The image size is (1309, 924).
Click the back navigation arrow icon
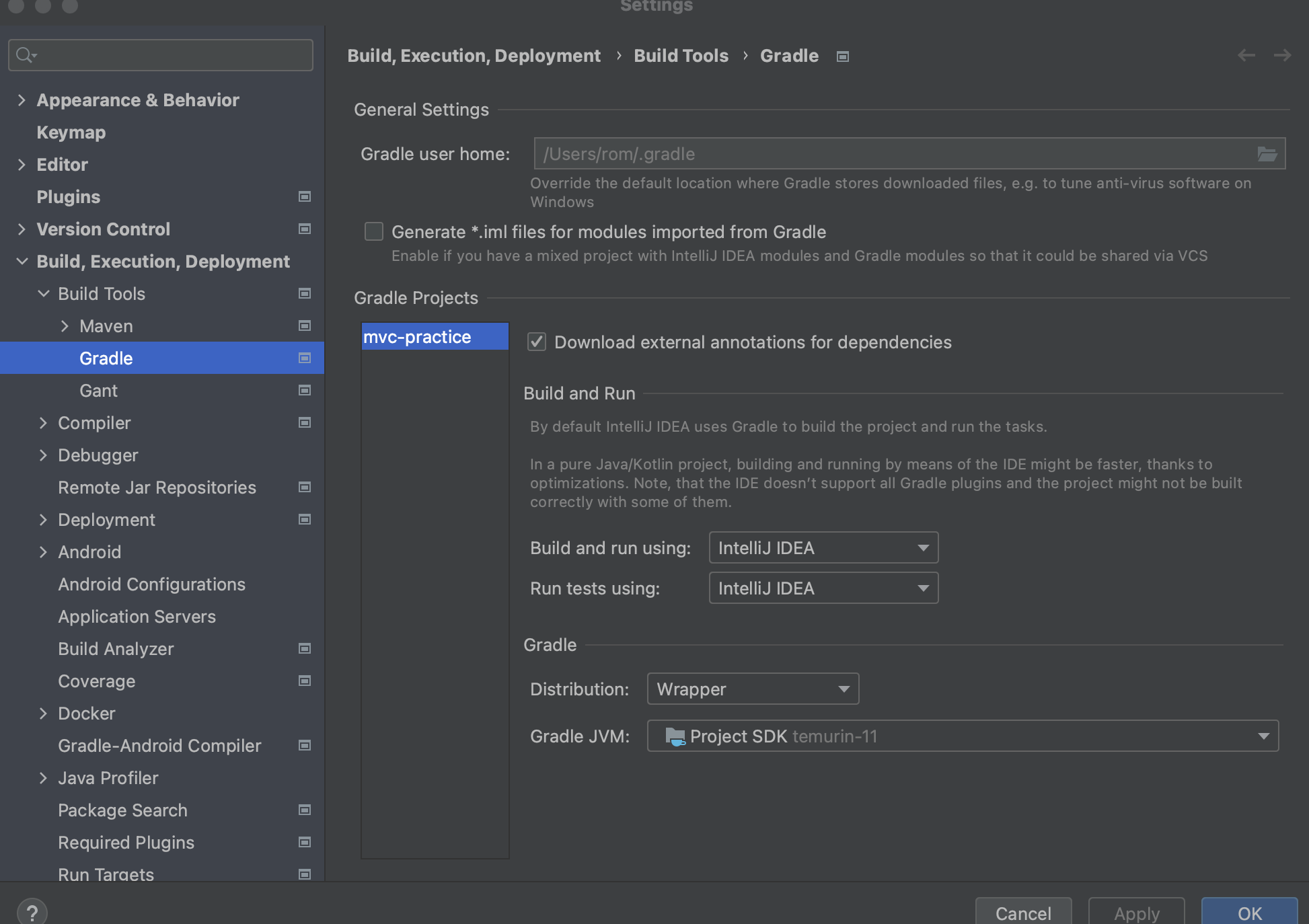pyautogui.click(x=1246, y=55)
